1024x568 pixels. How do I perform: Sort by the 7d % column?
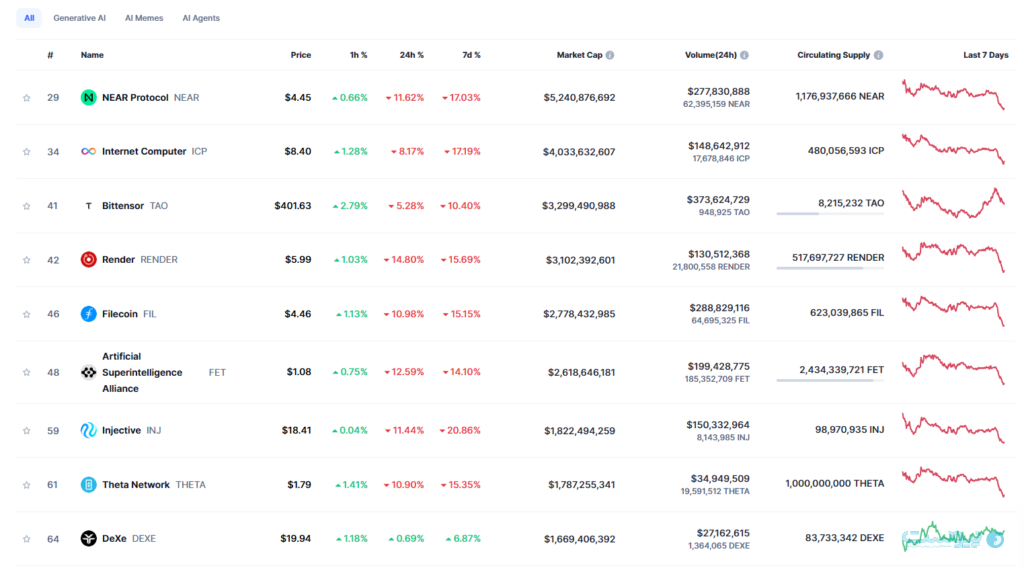click(471, 55)
